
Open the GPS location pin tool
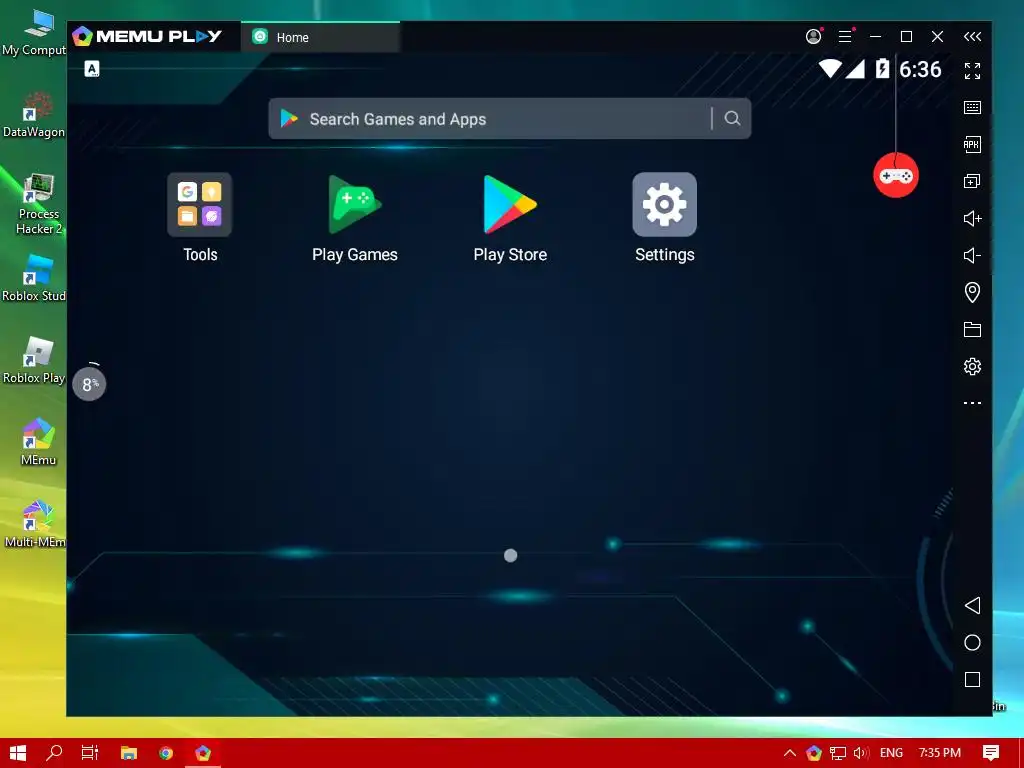(x=972, y=292)
